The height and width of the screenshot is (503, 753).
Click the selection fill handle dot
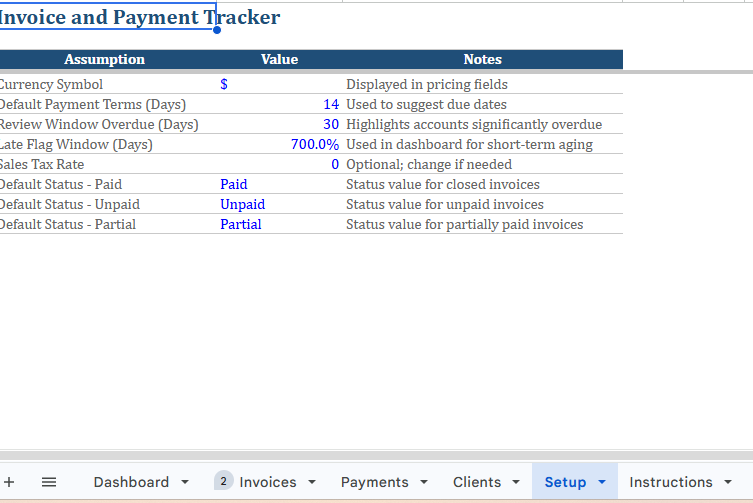click(x=217, y=30)
